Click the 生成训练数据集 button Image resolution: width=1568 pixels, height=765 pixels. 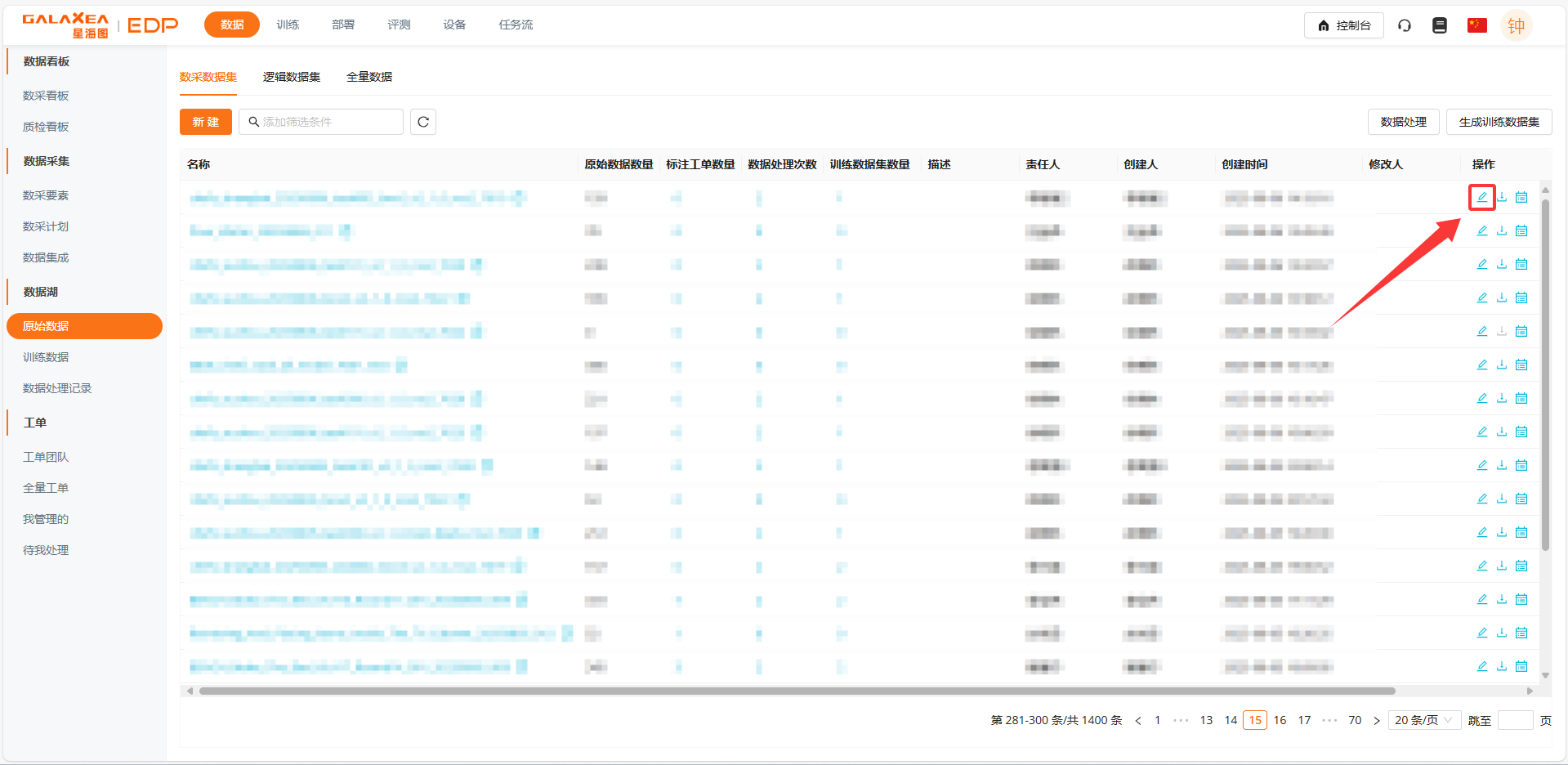point(1499,122)
